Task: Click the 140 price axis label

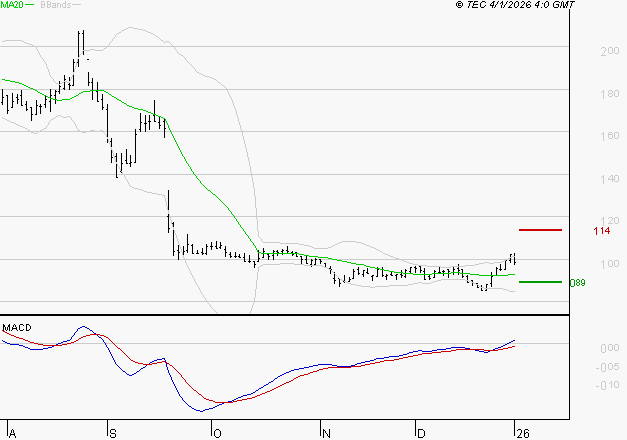Action: (609, 179)
